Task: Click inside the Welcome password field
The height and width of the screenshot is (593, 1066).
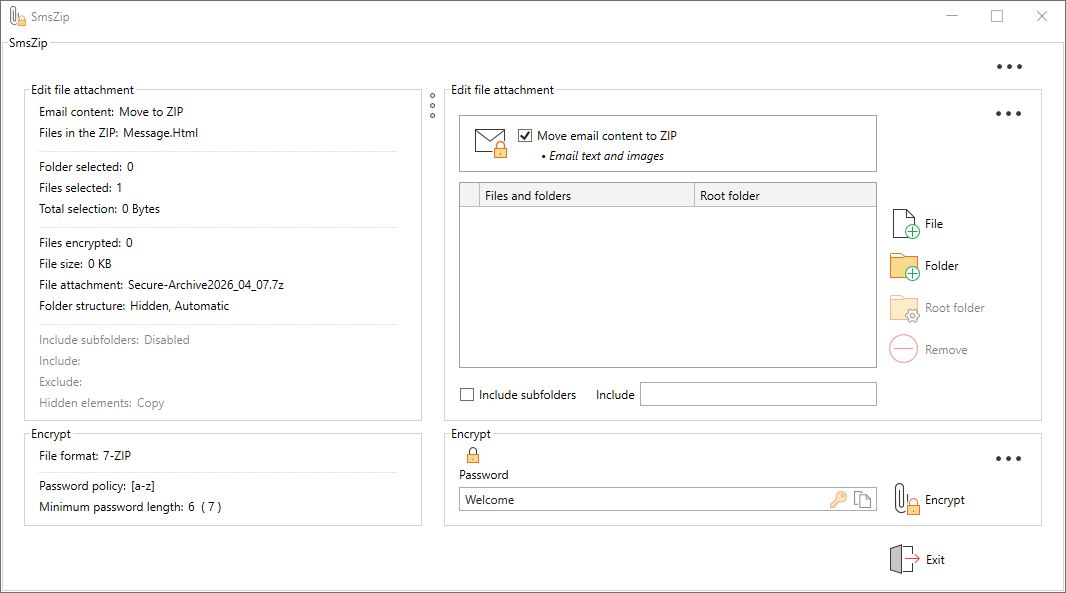Action: pyautogui.click(x=600, y=498)
